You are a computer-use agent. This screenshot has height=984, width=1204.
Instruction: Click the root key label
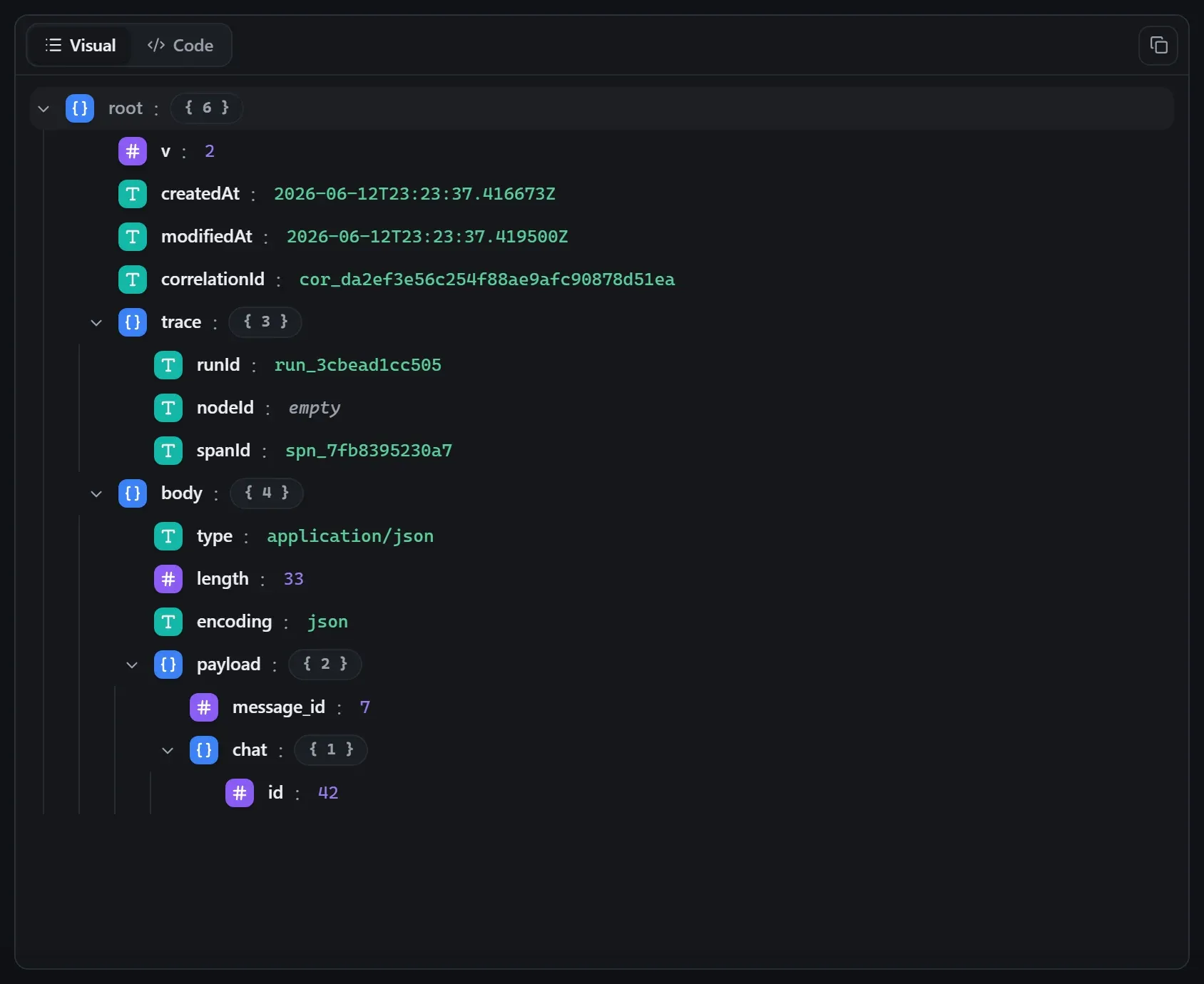pos(126,108)
